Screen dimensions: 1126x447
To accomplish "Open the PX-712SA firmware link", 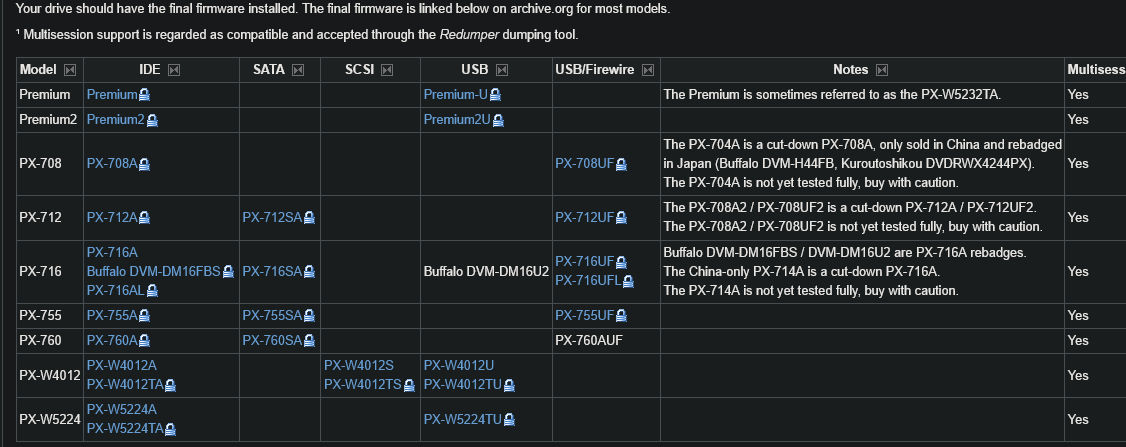I will click(272, 218).
